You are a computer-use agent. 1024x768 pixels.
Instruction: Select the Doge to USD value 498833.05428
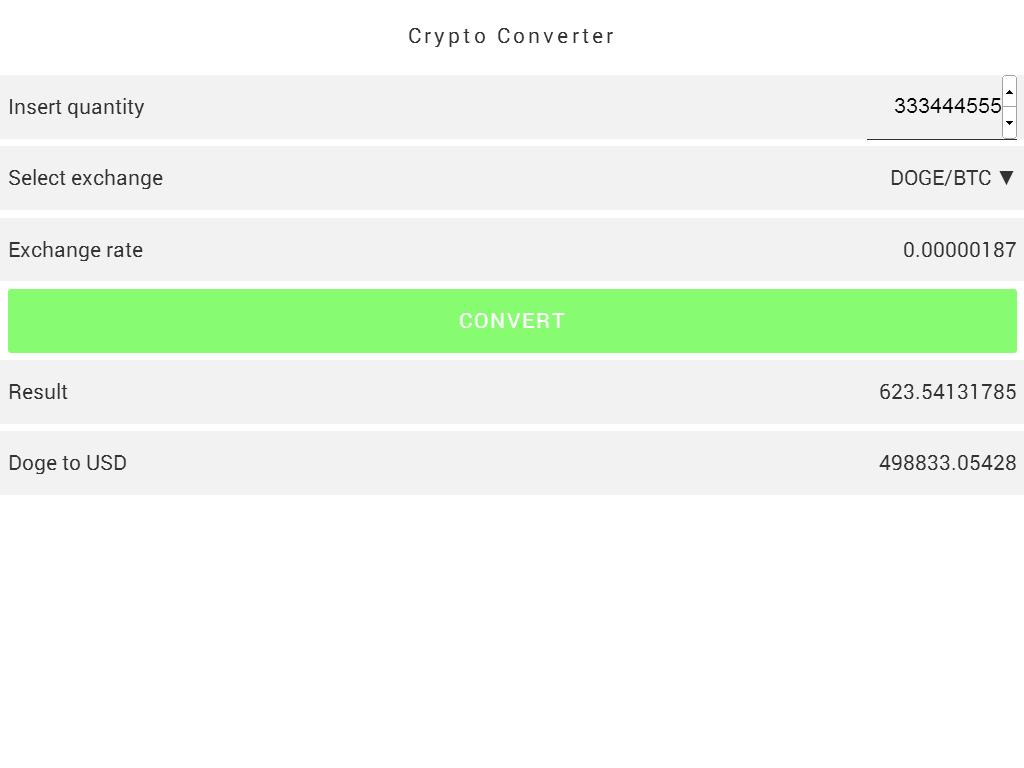[947, 463]
